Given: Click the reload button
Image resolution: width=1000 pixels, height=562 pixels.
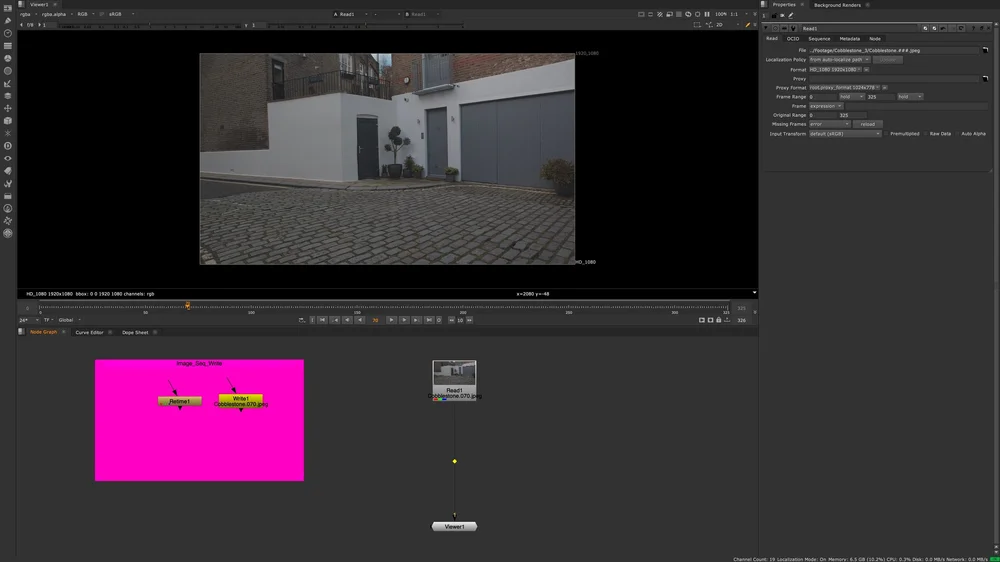Looking at the screenshot, I should (868, 124).
